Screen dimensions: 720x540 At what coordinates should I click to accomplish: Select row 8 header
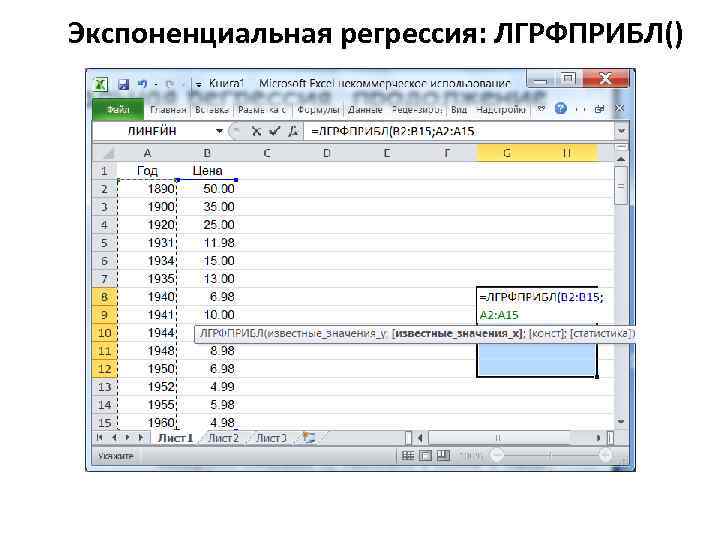(105, 297)
